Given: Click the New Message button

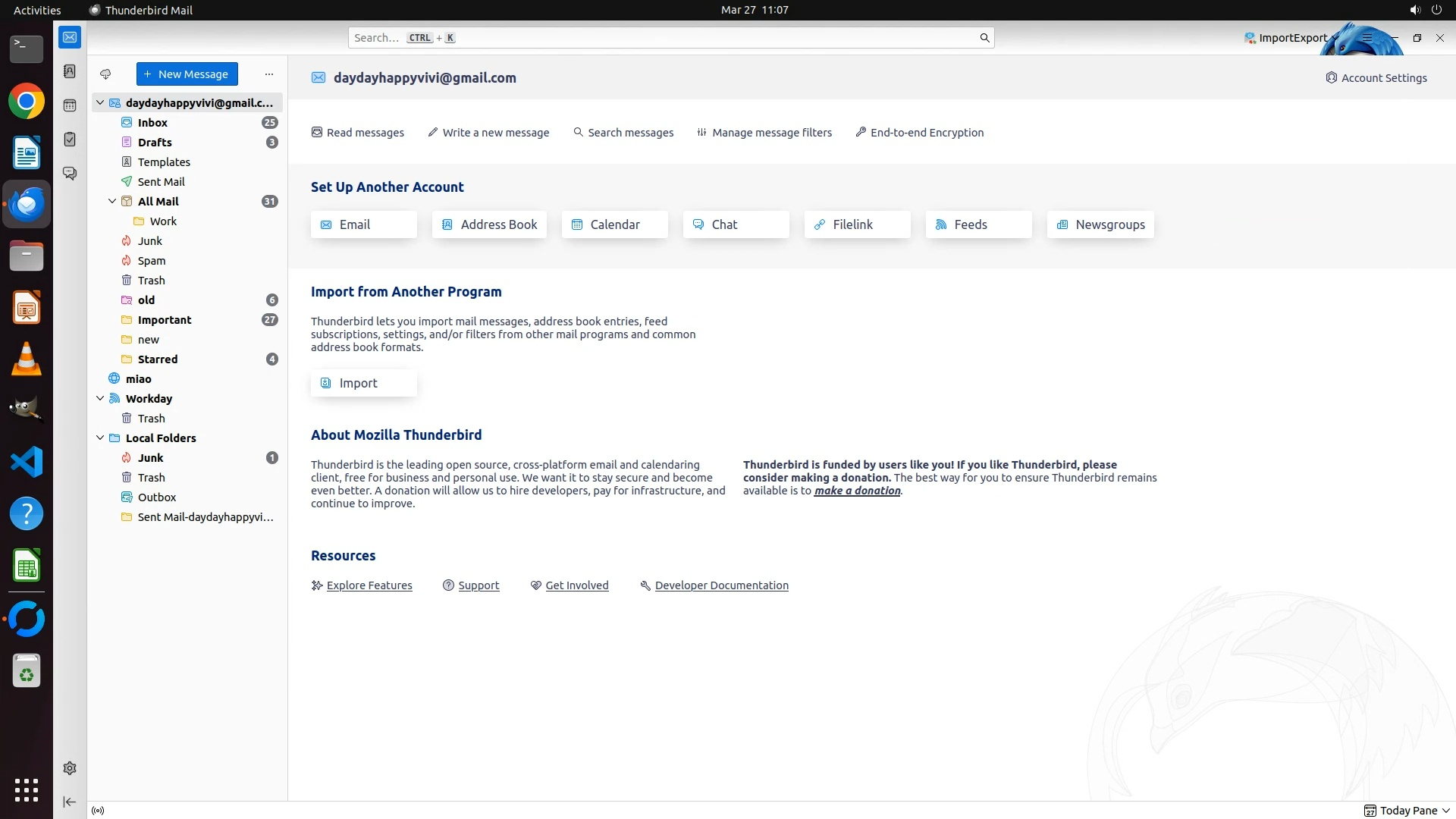Looking at the screenshot, I should pos(187,74).
